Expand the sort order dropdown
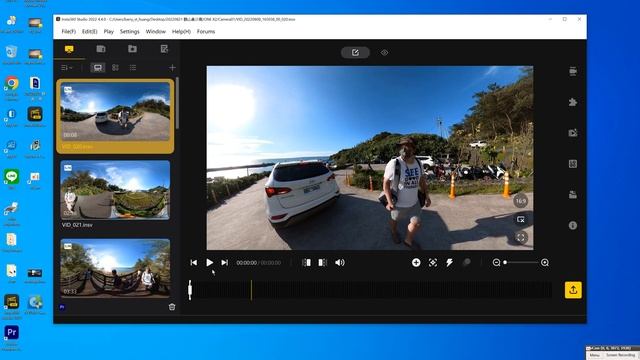The image size is (640, 360). tap(67, 68)
